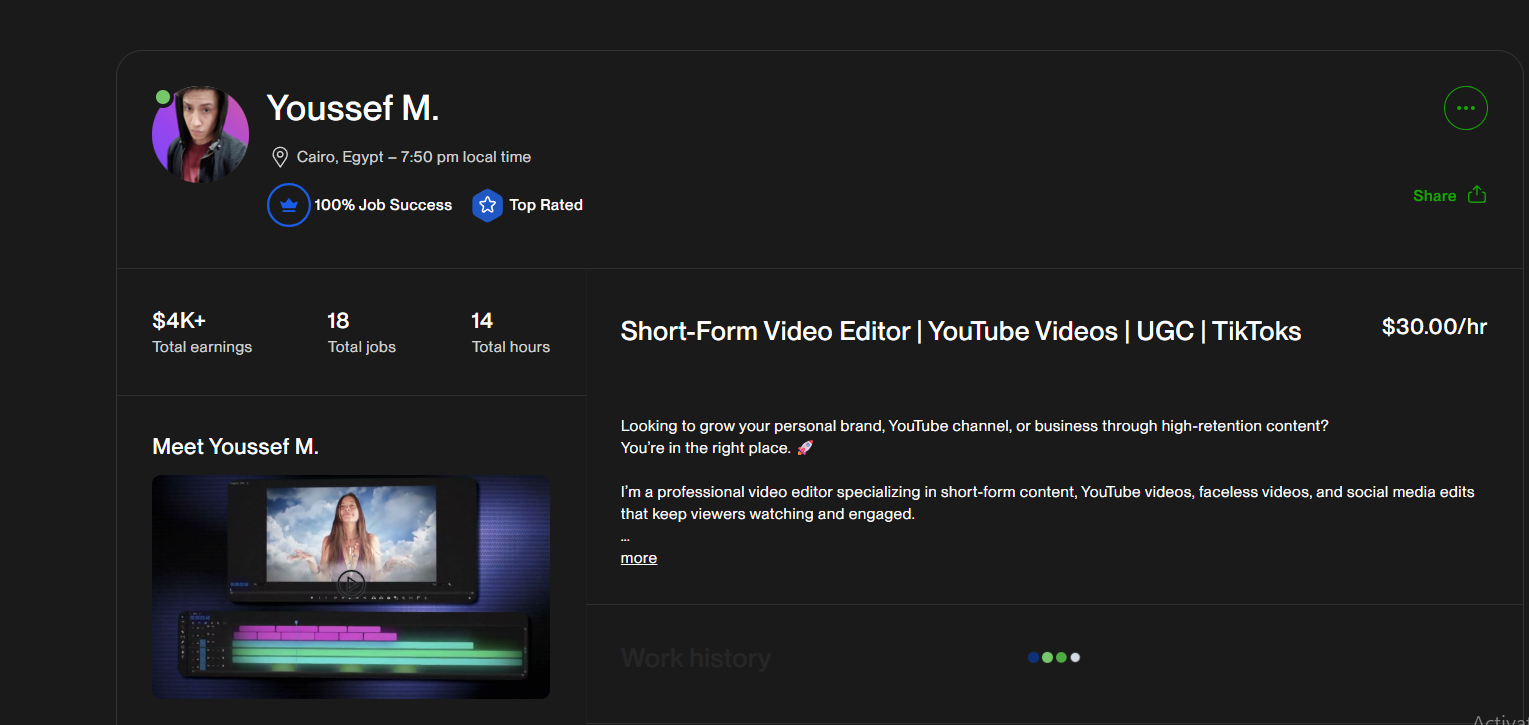Click the 100% Job Success label
The width and height of the screenshot is (1529, 725).
click(383, 205)
